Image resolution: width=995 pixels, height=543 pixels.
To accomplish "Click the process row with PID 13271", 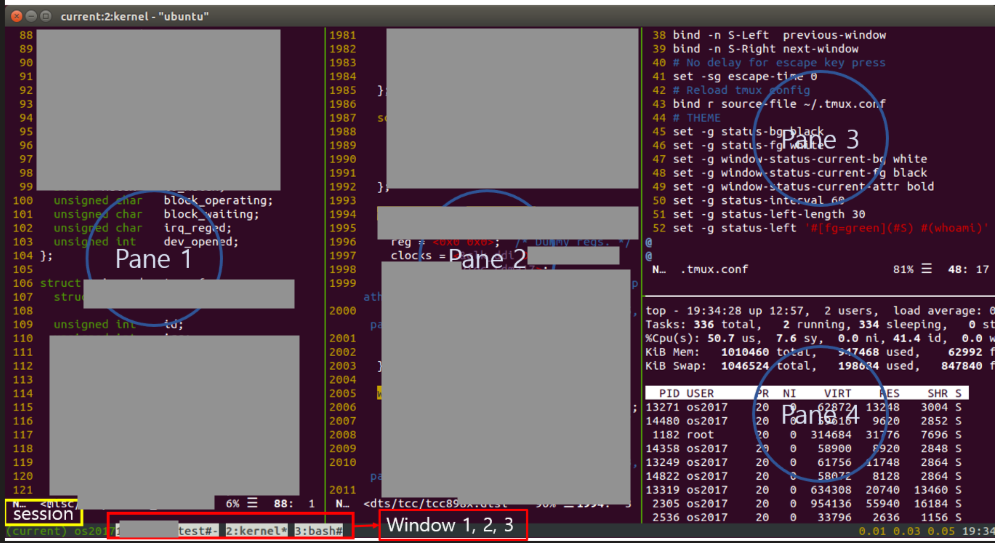I will point(804,407).
